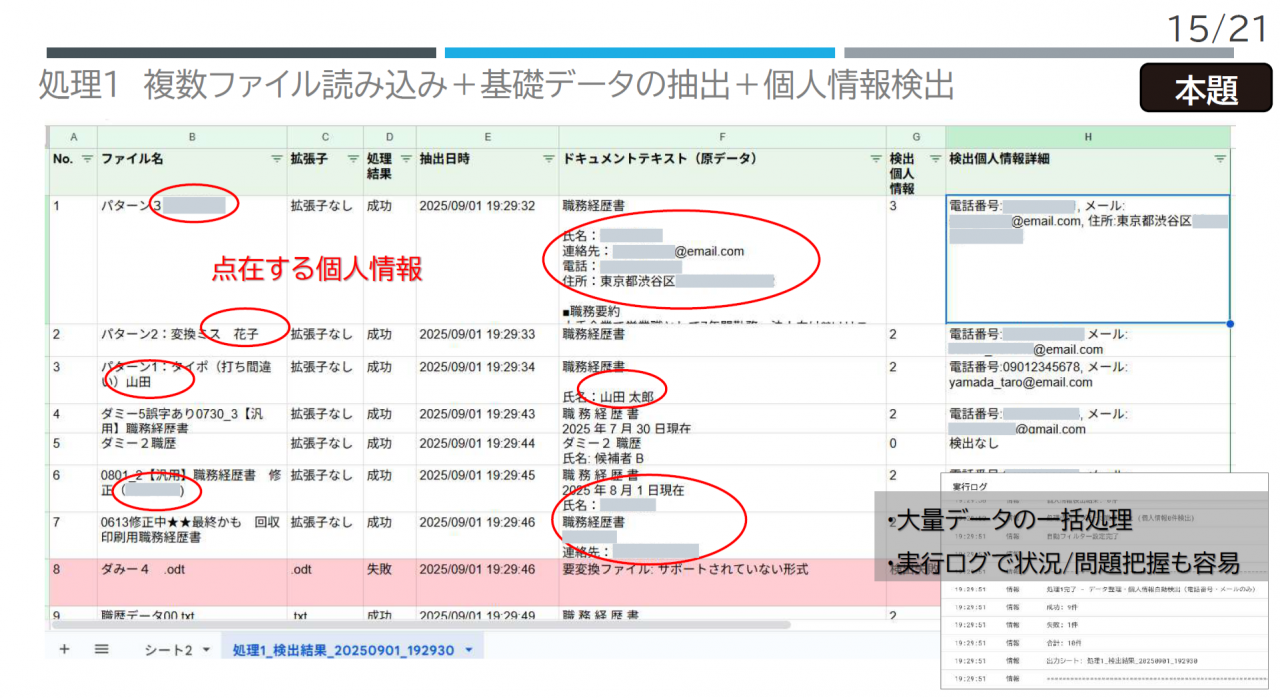This screenshot has width=1280, height=698.
Task: Click the fill handle of selected cell
Action: pyautogui.click(x=1229, y=323)
